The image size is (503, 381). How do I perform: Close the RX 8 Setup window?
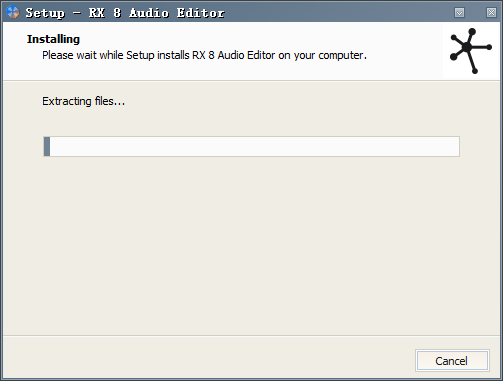pyautogui.click(x=491, y=13)
